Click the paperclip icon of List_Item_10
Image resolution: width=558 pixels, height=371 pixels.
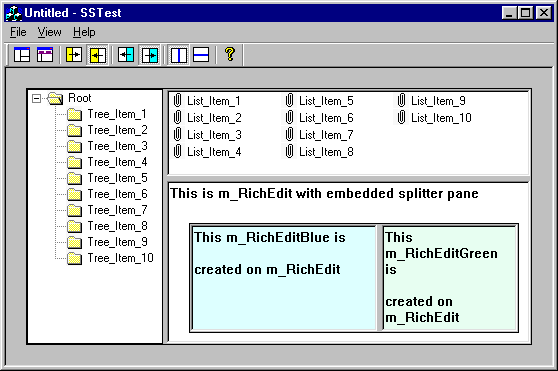click(x=401, y=118)
